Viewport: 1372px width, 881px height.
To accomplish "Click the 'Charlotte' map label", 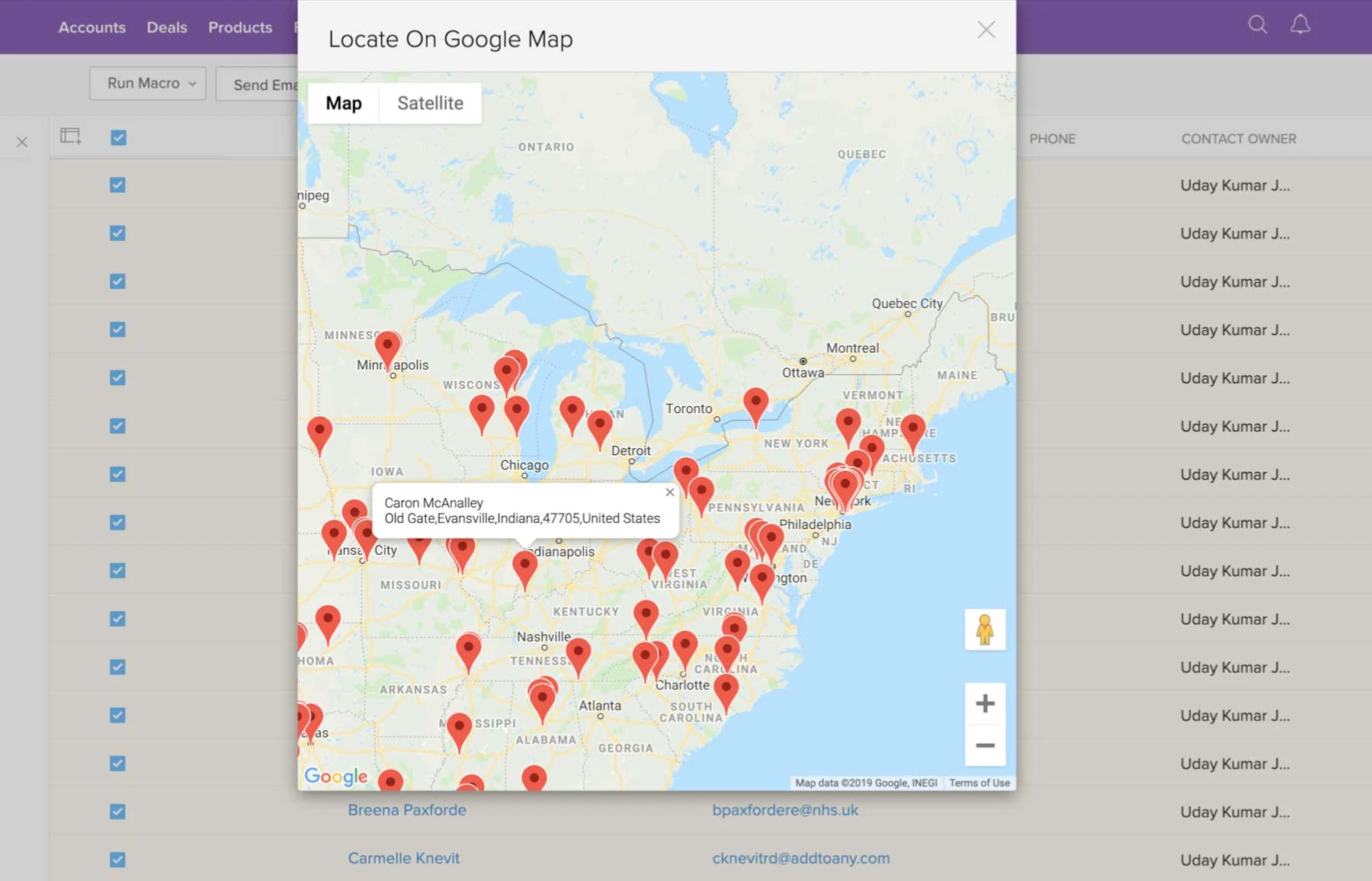I will (683, 685).
